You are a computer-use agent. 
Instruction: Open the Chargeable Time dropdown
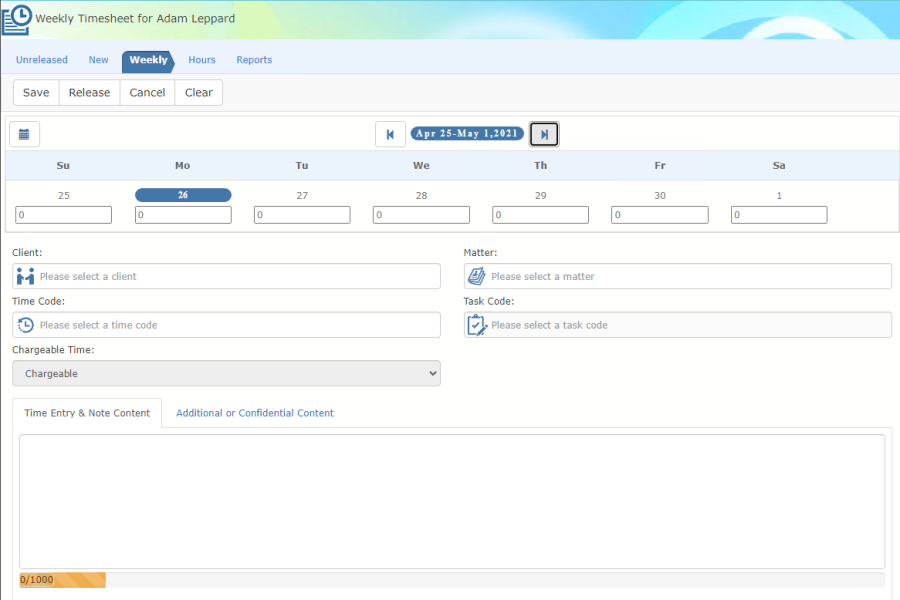point(226,373)
